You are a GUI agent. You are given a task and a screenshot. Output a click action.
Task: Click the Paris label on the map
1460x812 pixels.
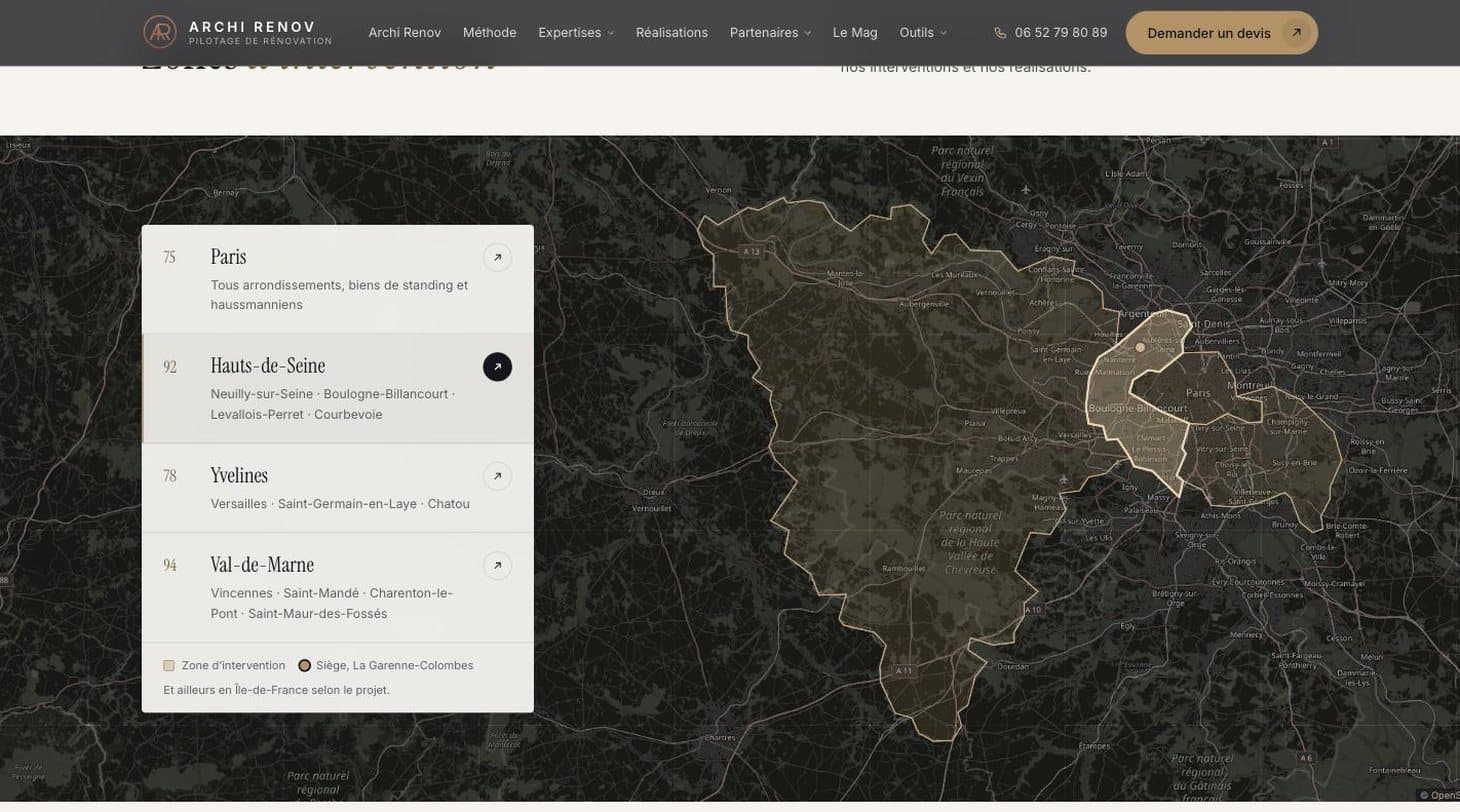coord(1198,394)
